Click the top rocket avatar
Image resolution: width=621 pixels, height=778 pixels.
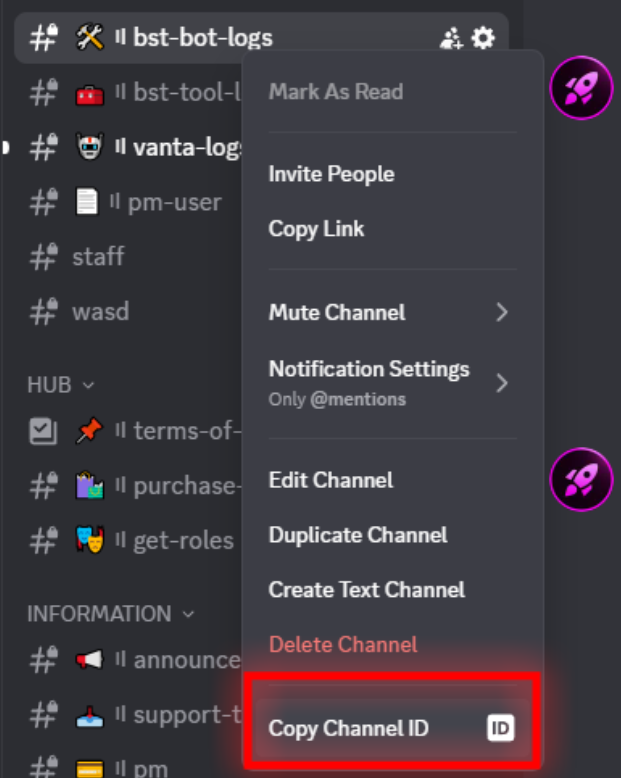(581, 89)
